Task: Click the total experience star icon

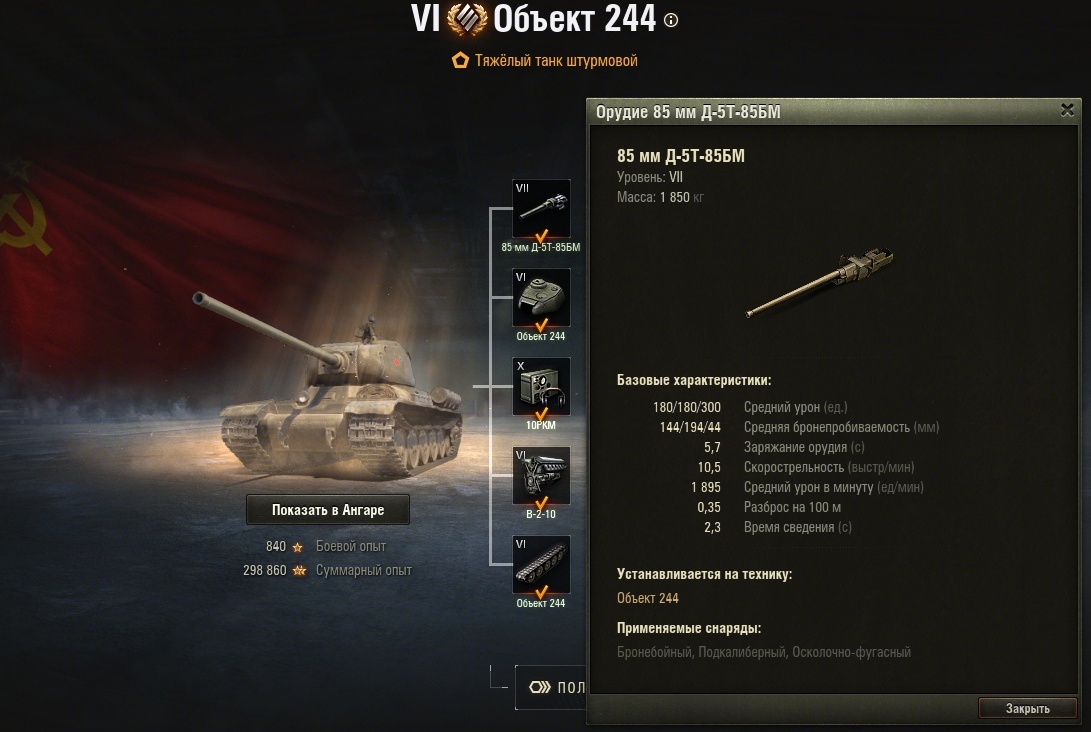Action: [299, 571]
